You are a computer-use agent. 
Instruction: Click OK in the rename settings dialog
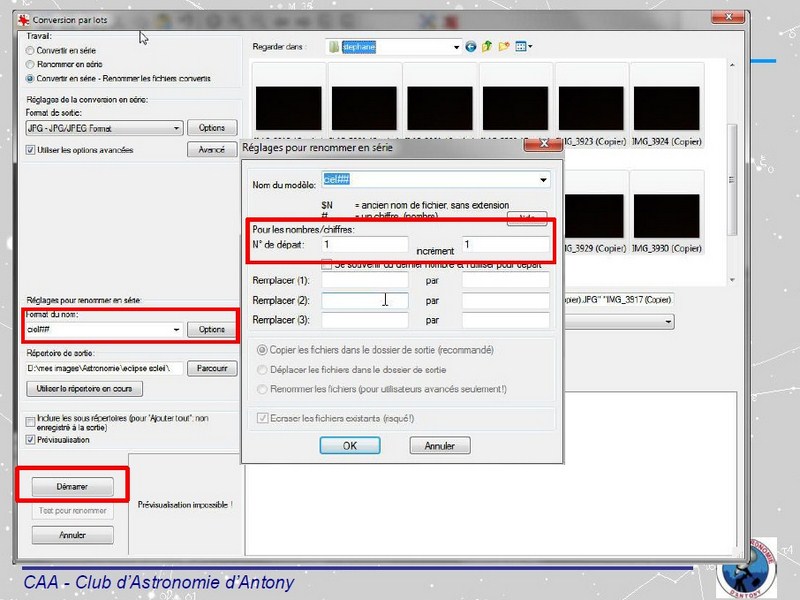click(x=349, y=446)
